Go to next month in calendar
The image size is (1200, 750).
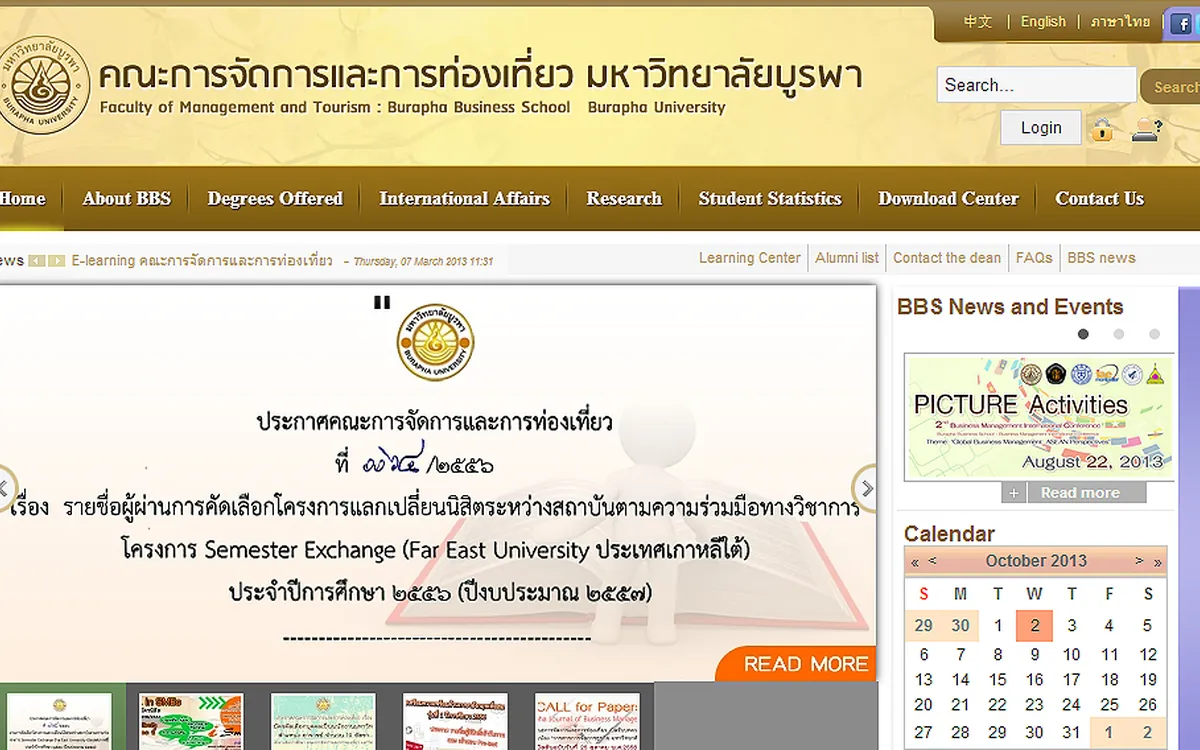coord(1139,561)
